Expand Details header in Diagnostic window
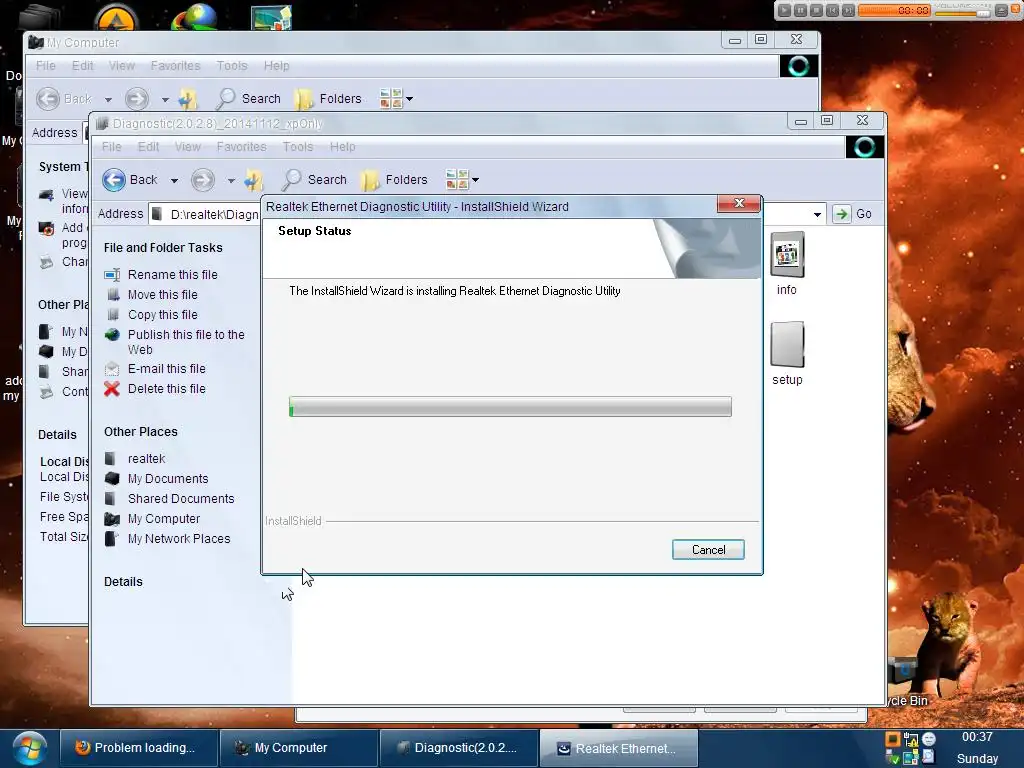1024x768 pixels. click(123, 582)
